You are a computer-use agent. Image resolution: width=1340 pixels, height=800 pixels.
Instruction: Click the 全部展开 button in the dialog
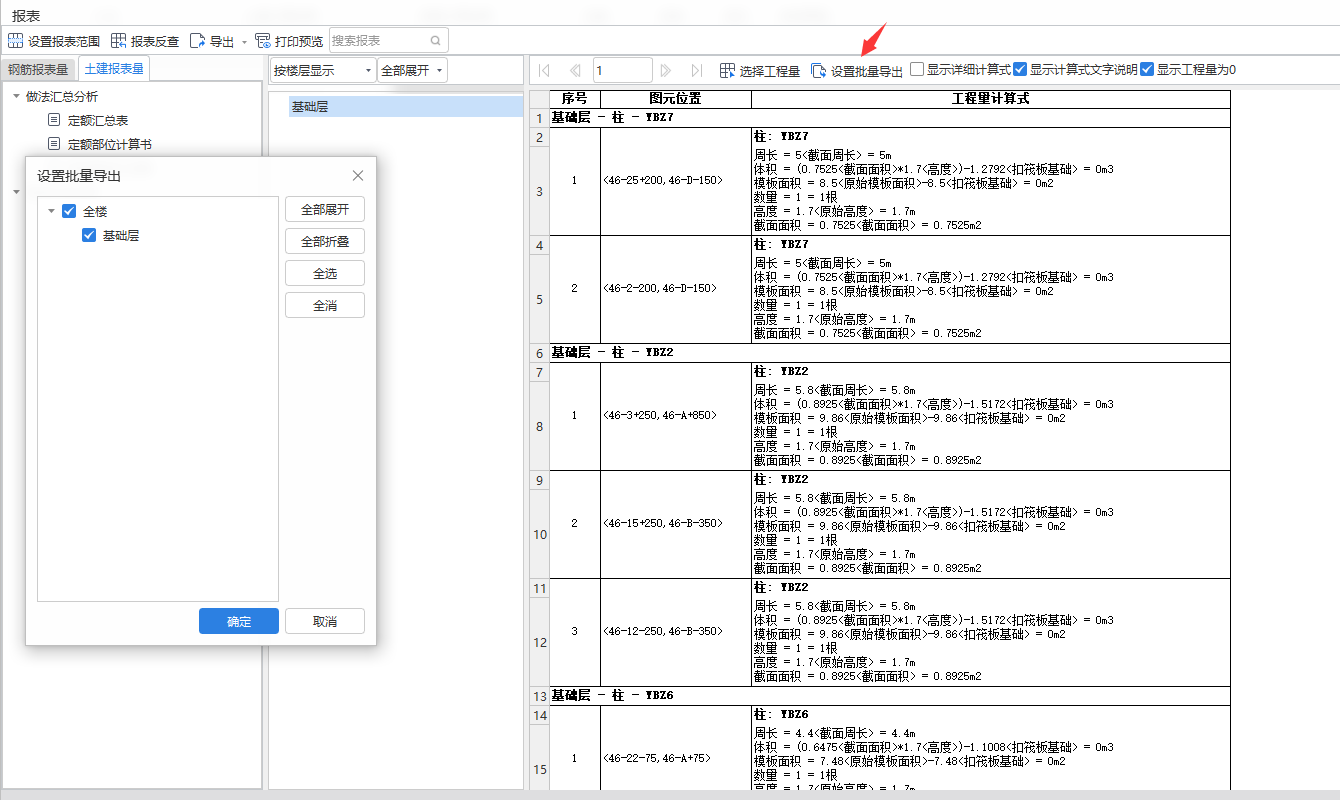(x=325, y=210)
